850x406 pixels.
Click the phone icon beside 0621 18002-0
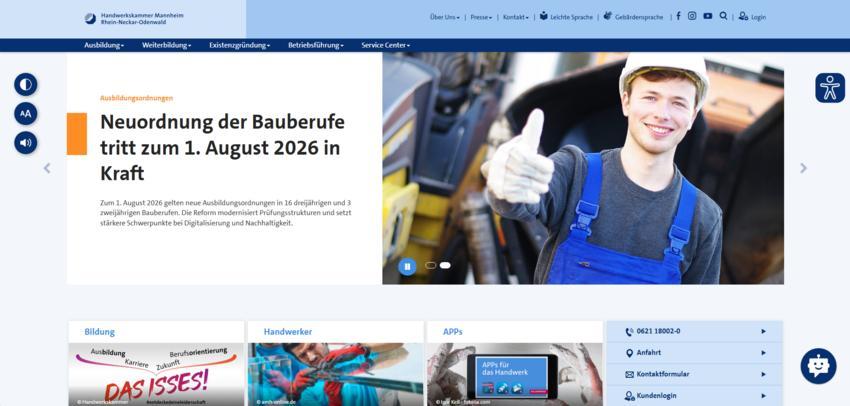click(x=629, y=332)
